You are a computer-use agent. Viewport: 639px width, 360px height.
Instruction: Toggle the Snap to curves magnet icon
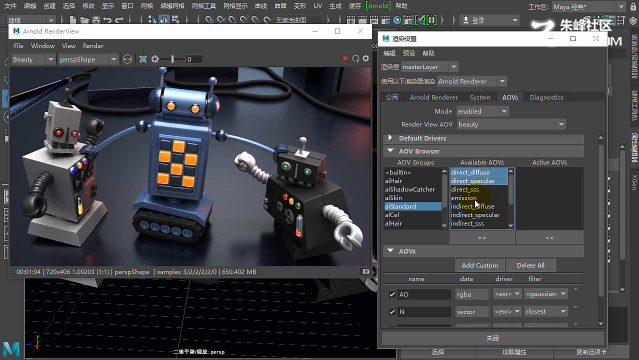point(221,20)
